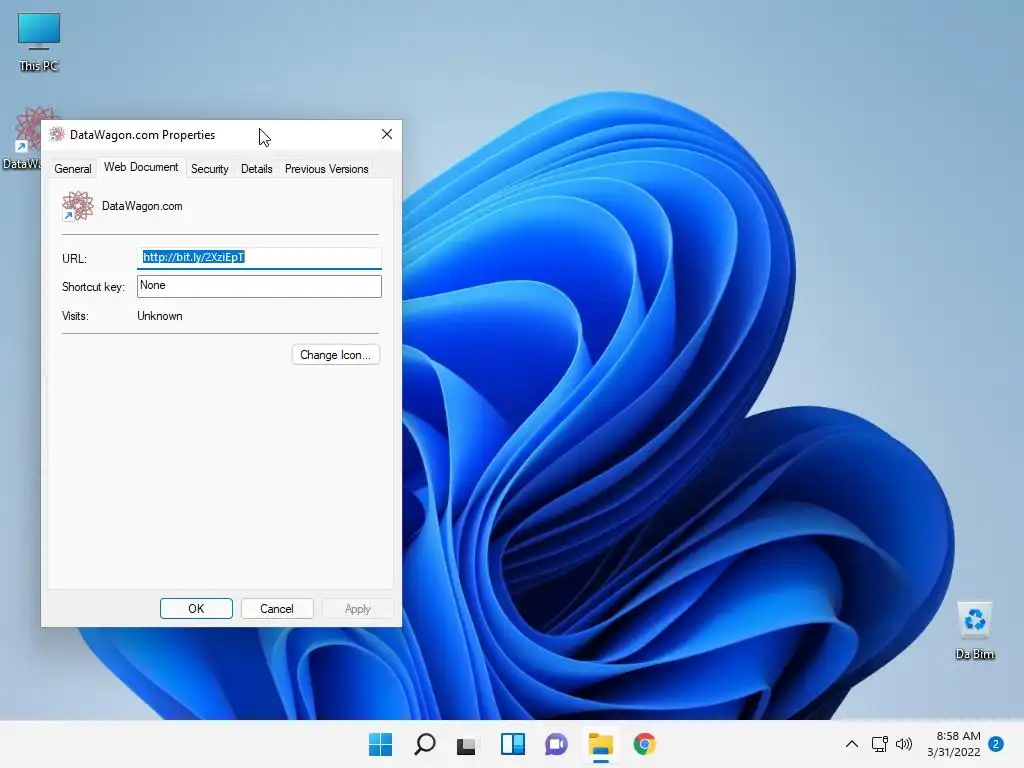Open Task View on the taskbar
The width and height of the screenshot is (1024, 768).
point(466,744)
